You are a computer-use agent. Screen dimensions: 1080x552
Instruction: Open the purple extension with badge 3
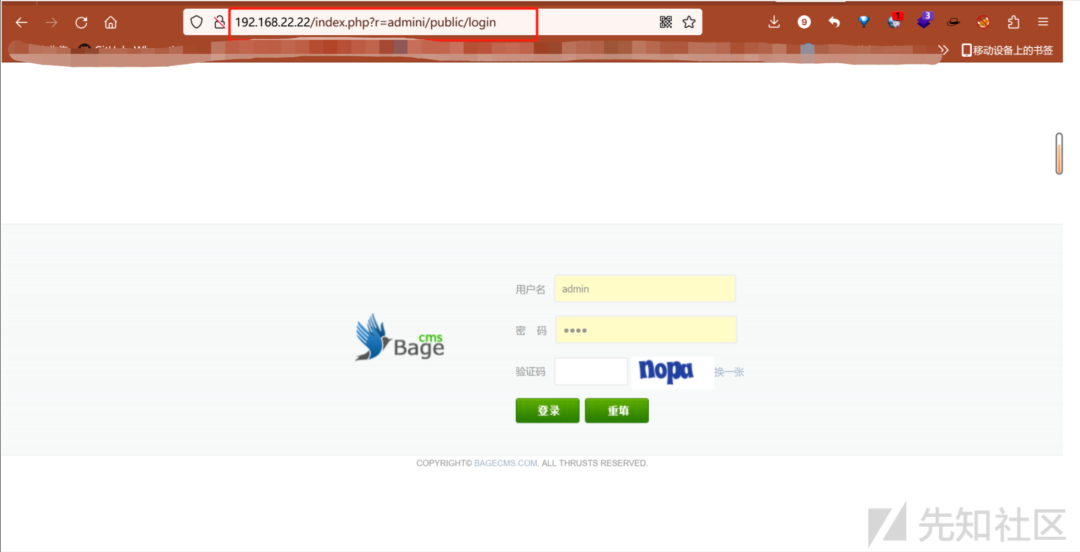click(924, 21)
